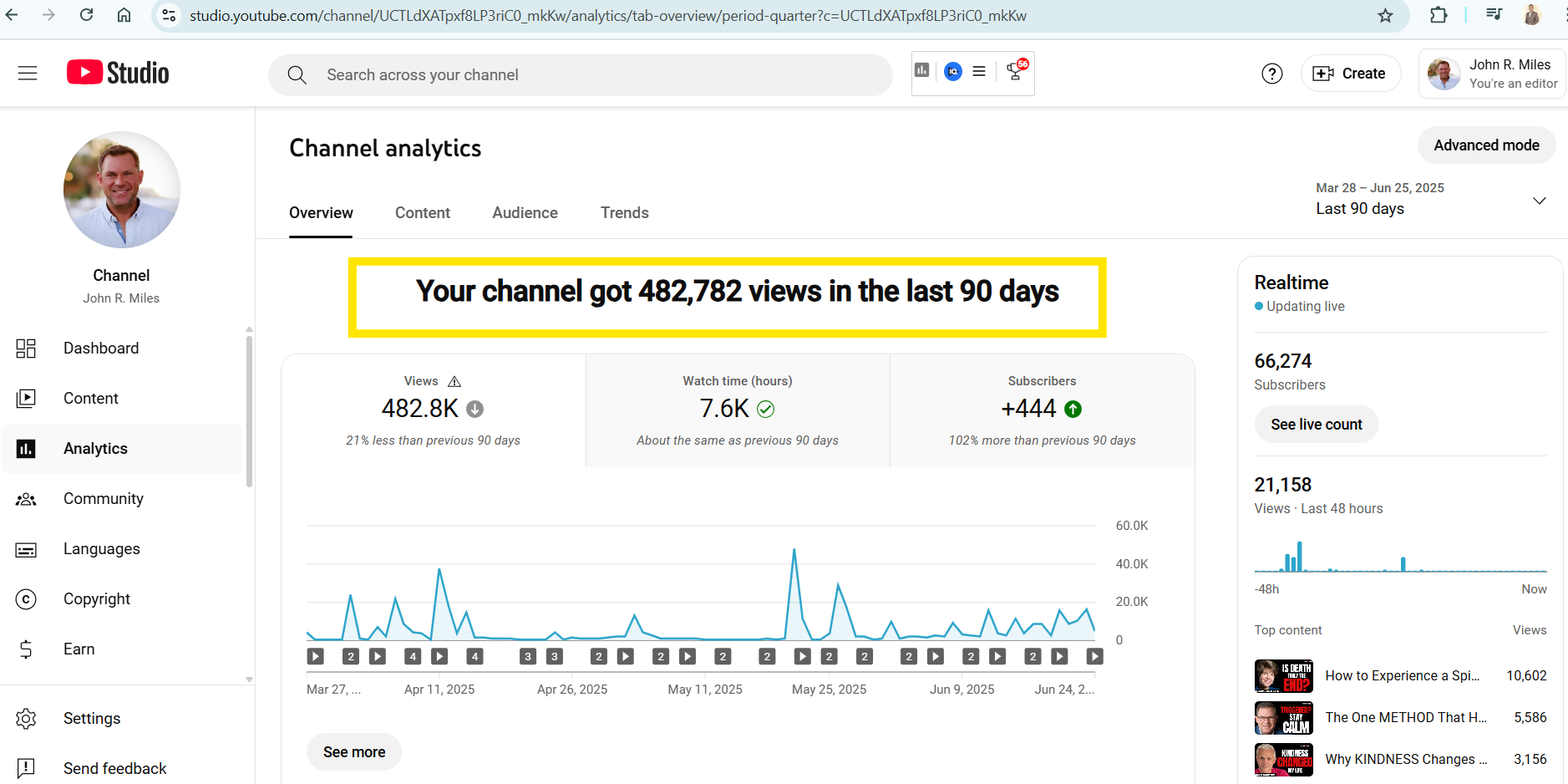Click the bar chart extension icon in toolbar
Screen dimensions: 1568x784
click(922, 71)
